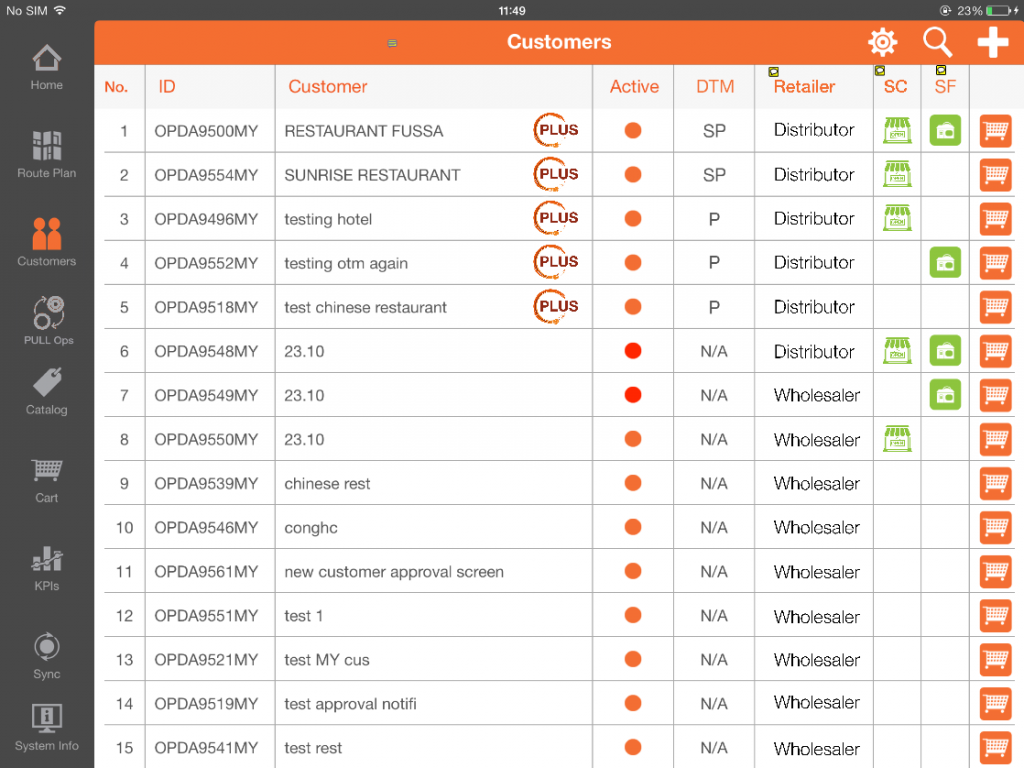The image size is (1024, 768).
Task: Tap the battery indicator in status bar
Action: 1000,10
